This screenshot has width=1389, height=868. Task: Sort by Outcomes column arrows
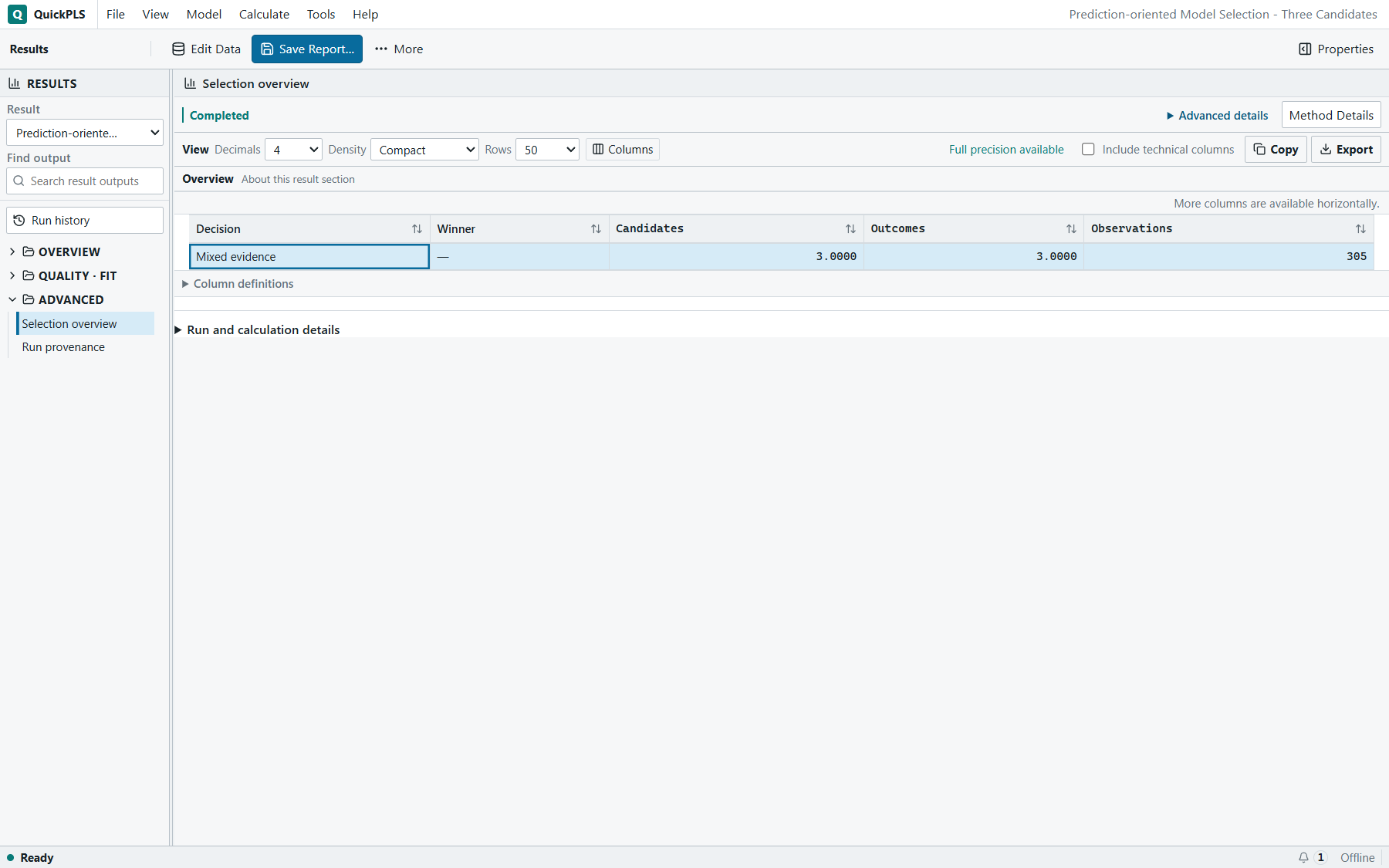(1071, 228)
